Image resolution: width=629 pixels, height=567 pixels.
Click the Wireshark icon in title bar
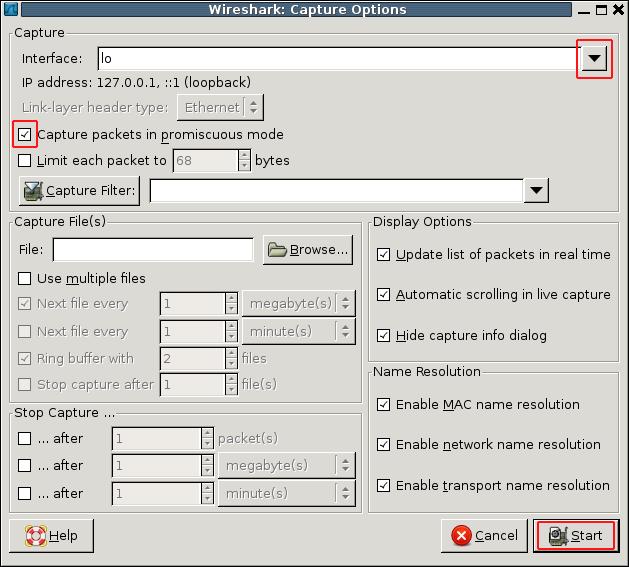[10, 9]
